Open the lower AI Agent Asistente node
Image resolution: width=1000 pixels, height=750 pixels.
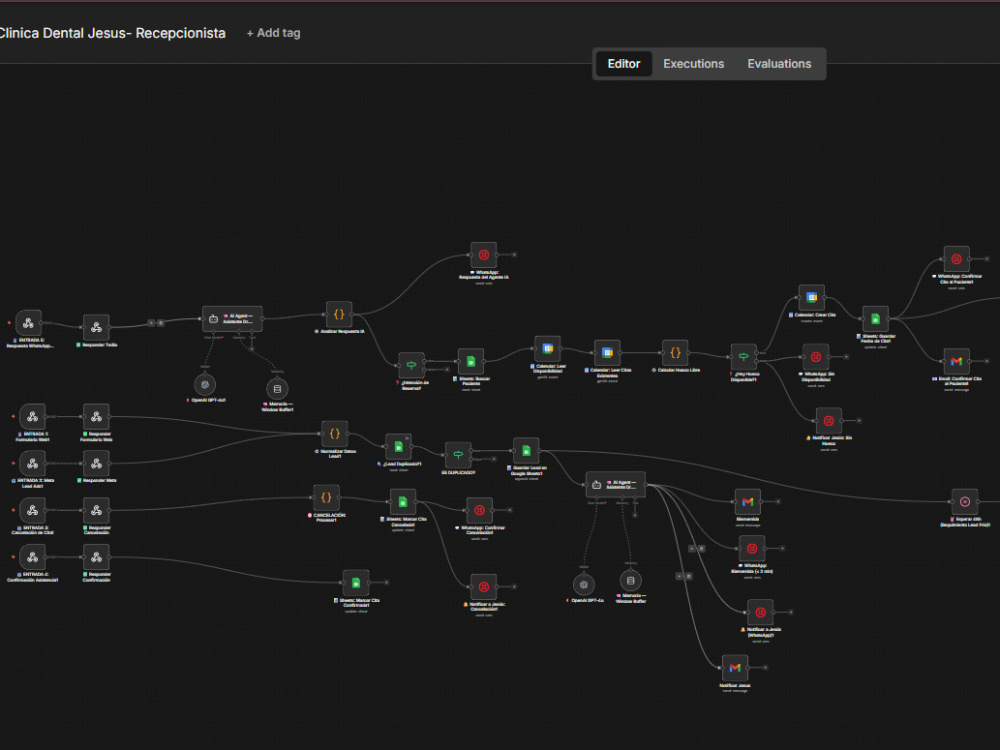click(615, 485)
